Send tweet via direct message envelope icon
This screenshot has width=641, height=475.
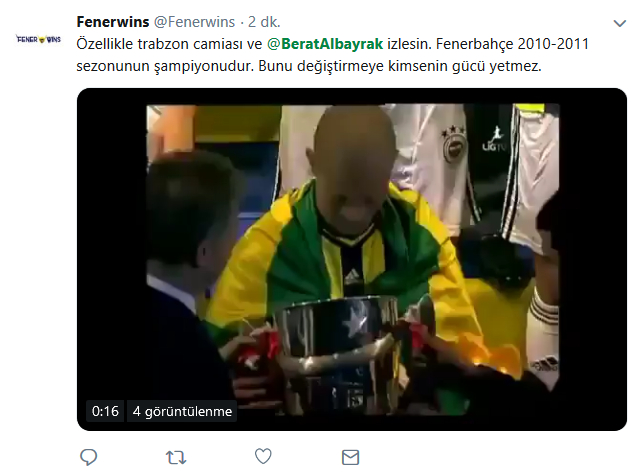[x=350, y=457]
